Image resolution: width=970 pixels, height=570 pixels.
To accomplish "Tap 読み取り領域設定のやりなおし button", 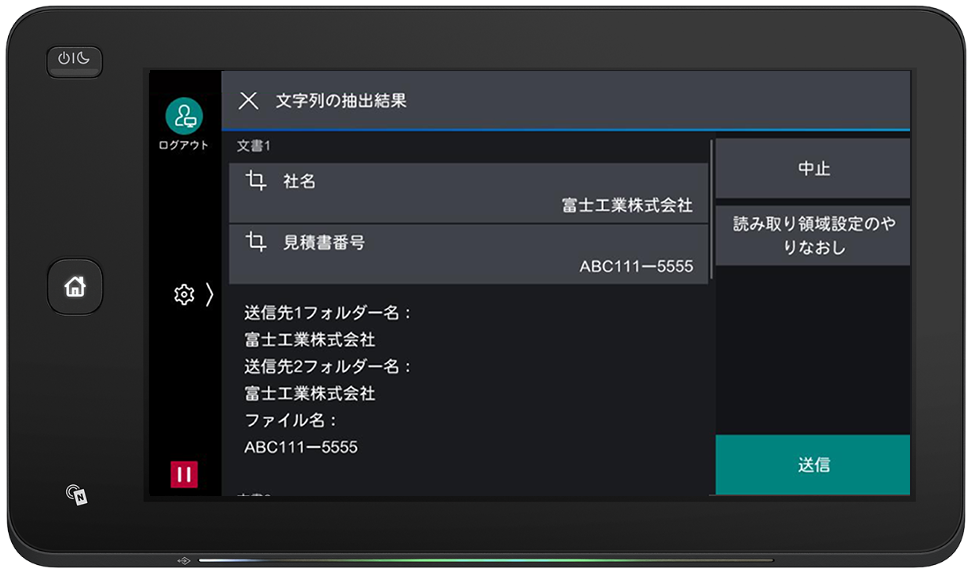I will click(812, 236).
